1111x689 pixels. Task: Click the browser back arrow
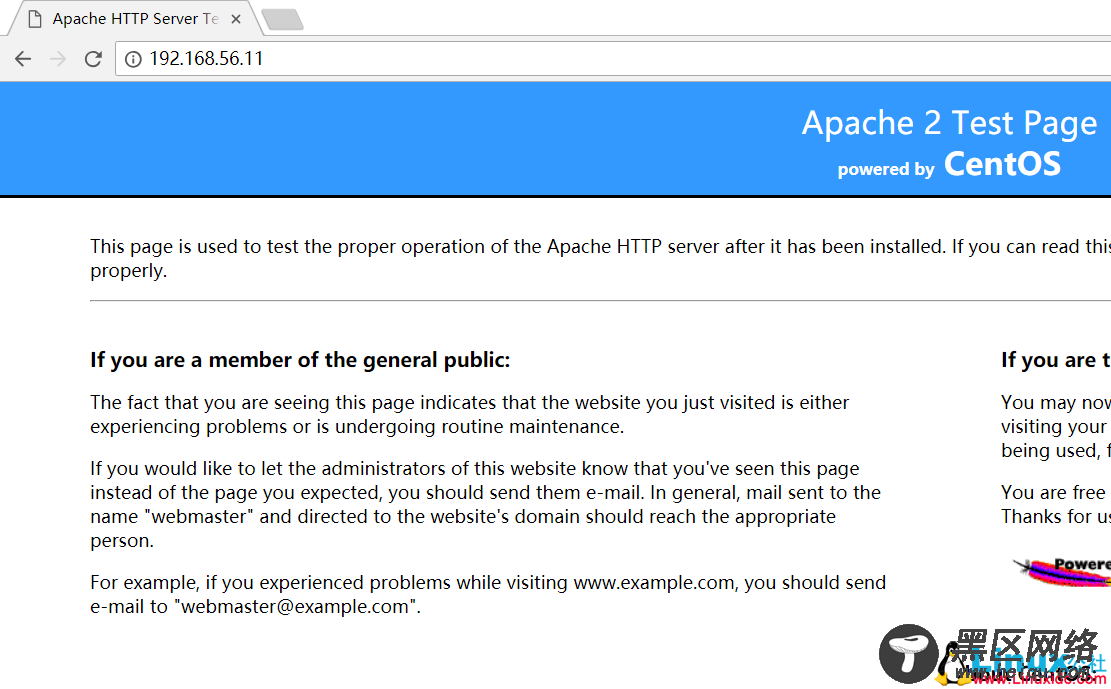[23, 59]
